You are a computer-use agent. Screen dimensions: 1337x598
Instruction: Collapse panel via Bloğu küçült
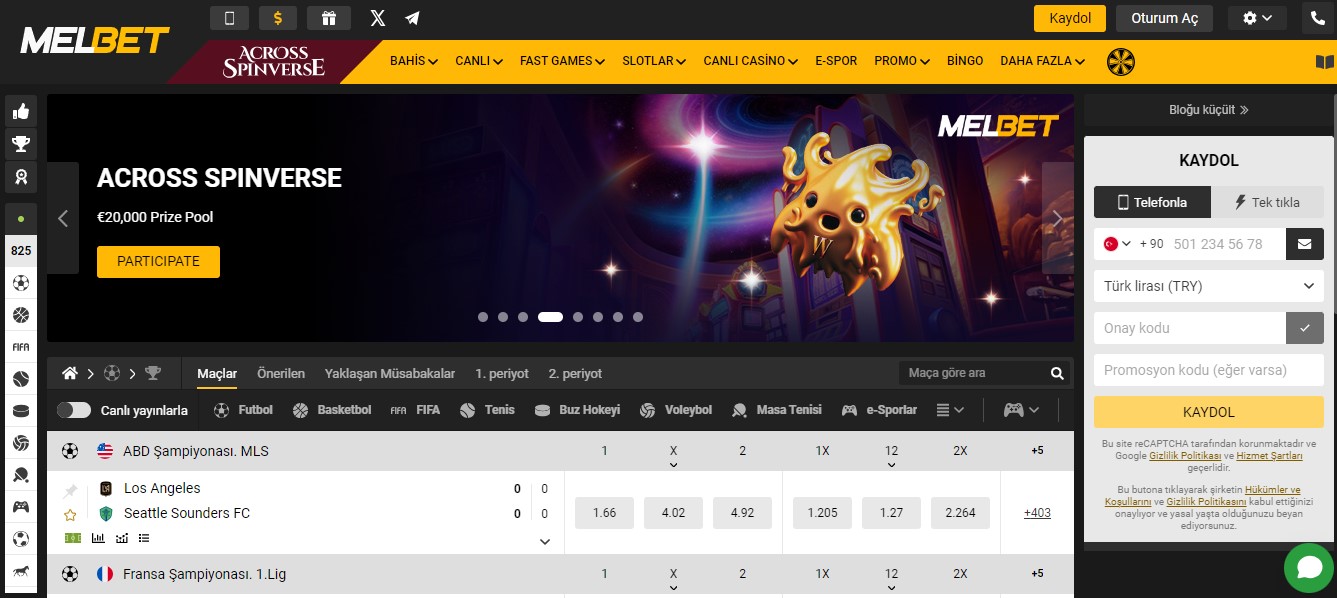pos(1209,110)
